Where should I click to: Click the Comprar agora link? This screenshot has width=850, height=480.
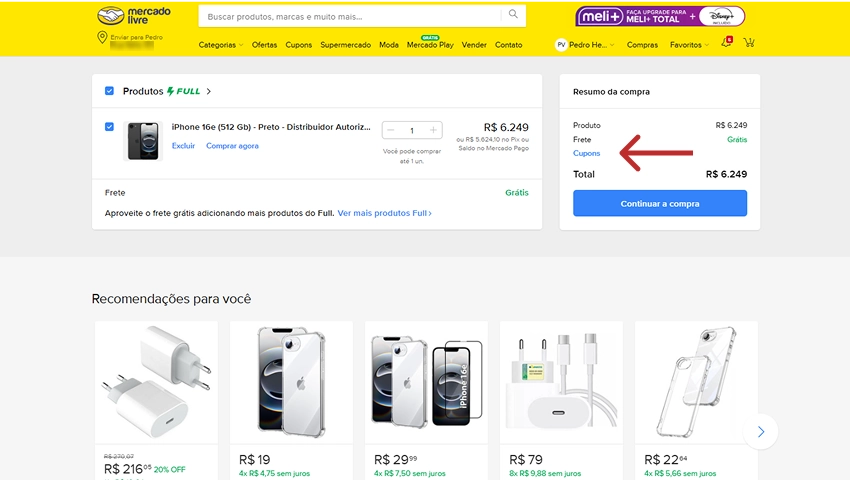pos(232,146)
